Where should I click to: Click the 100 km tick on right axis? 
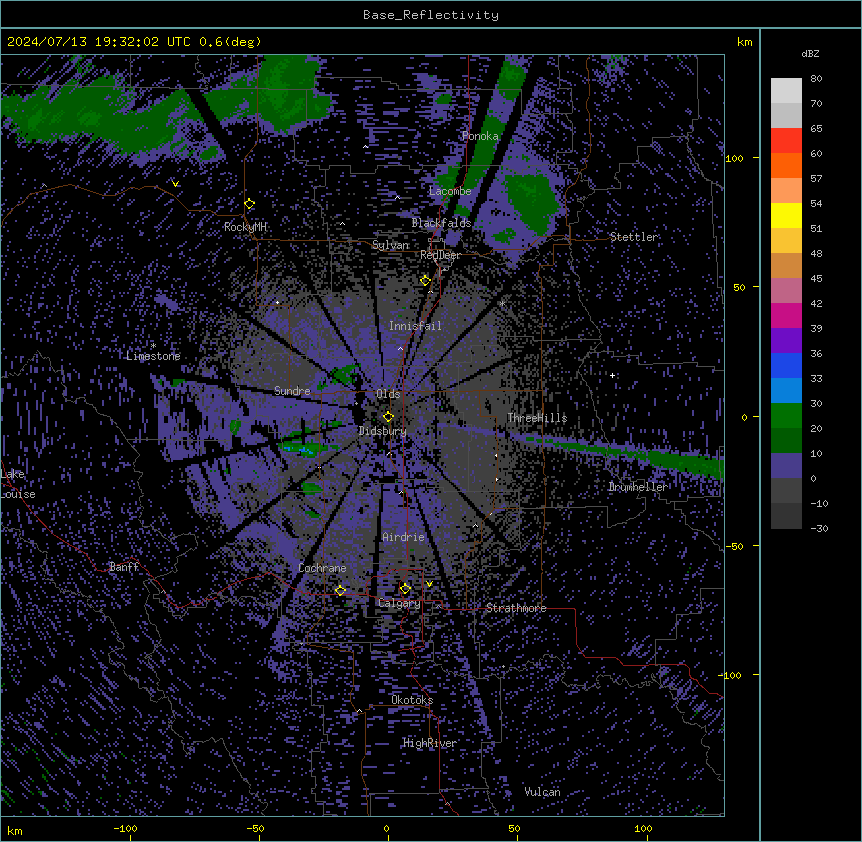point(734,158)
